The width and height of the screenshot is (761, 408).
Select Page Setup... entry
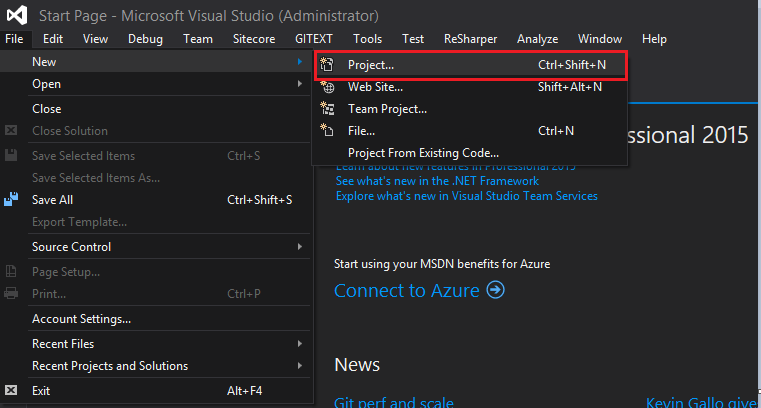(x=155, y=272)
